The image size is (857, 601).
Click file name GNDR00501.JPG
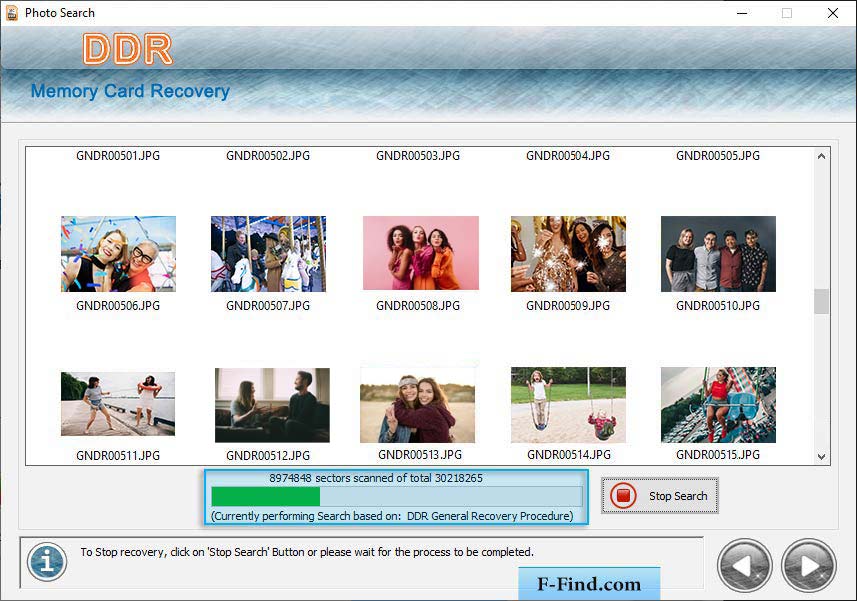click(118, 156)
